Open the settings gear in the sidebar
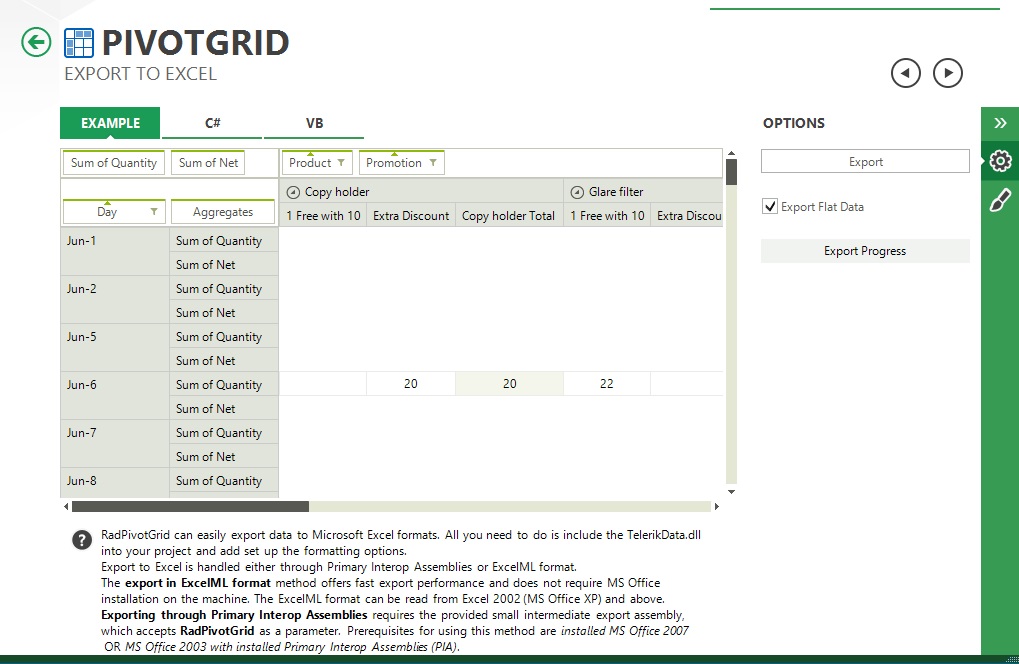 (1000, 160)
